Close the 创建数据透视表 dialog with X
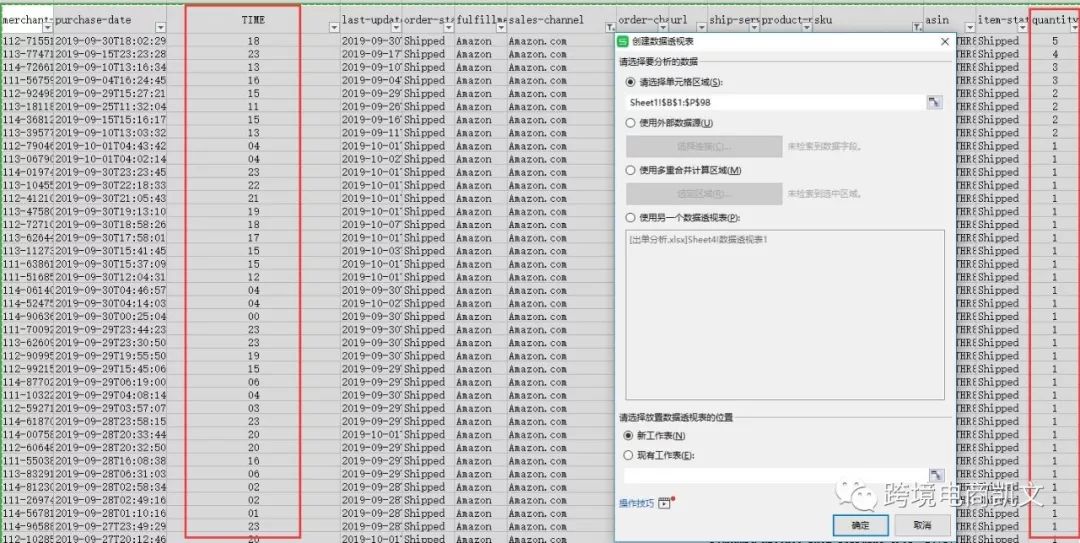This screenshot has height=543, width=1080. tap(945, 41)
